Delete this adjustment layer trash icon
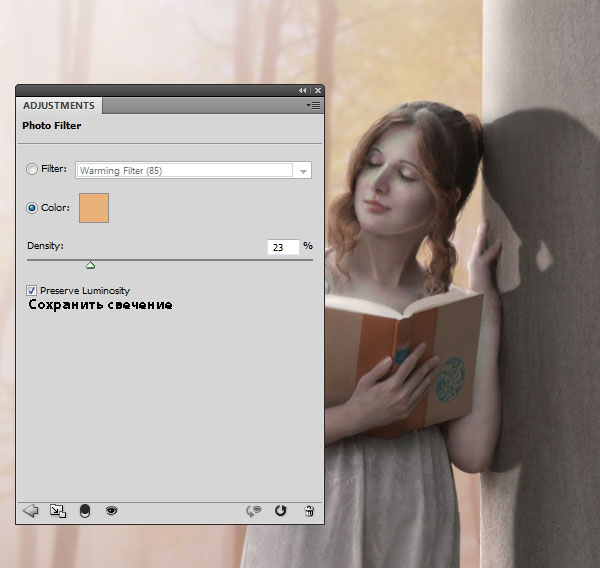This screenshot has width=600, height=568. coord(309,511)
